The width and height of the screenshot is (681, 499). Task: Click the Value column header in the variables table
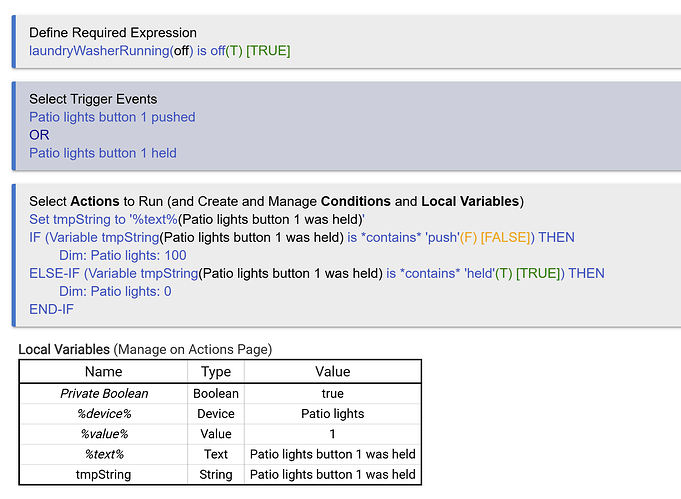point(332,372)
